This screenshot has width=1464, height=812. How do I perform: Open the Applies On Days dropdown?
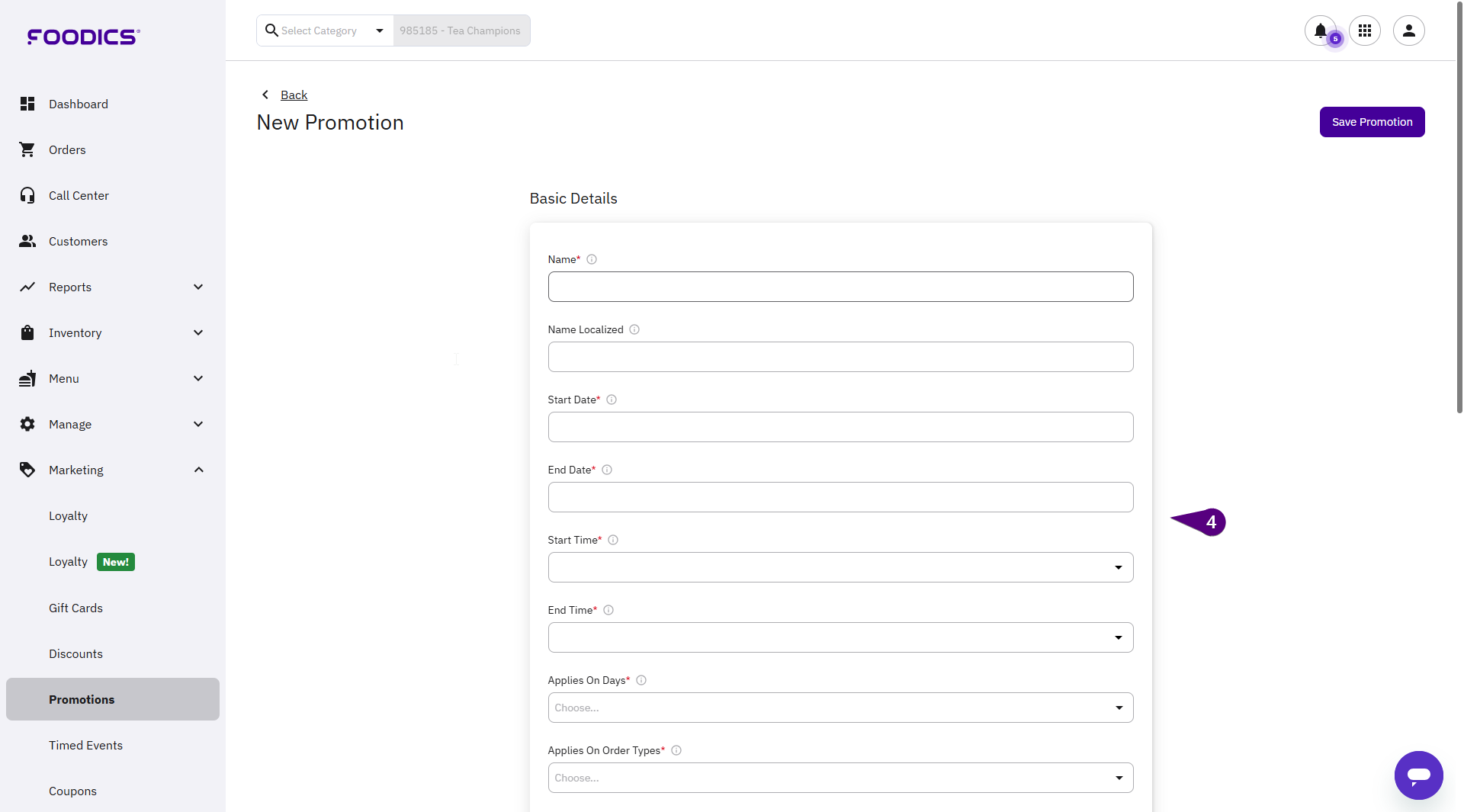[x=840, y=708]
